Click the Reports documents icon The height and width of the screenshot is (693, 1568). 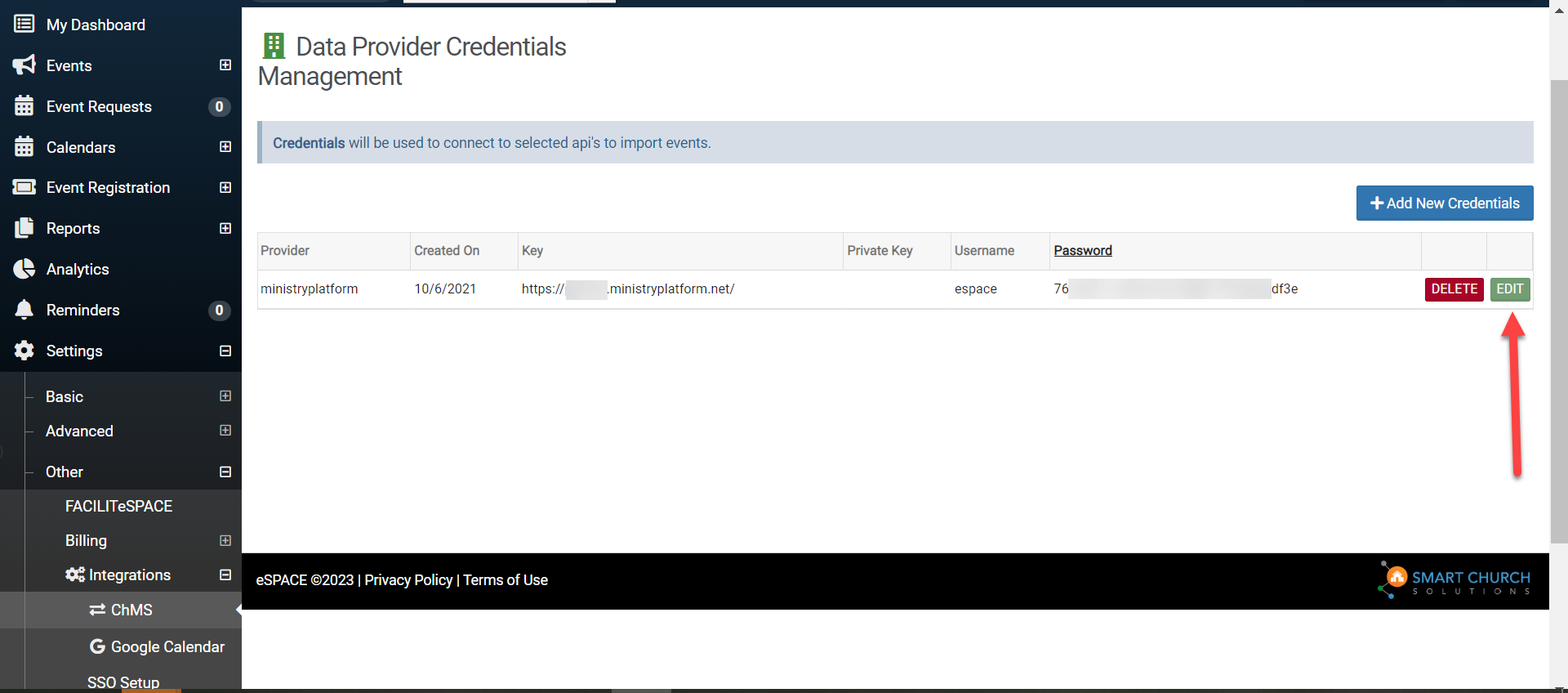tap(24, 228)
